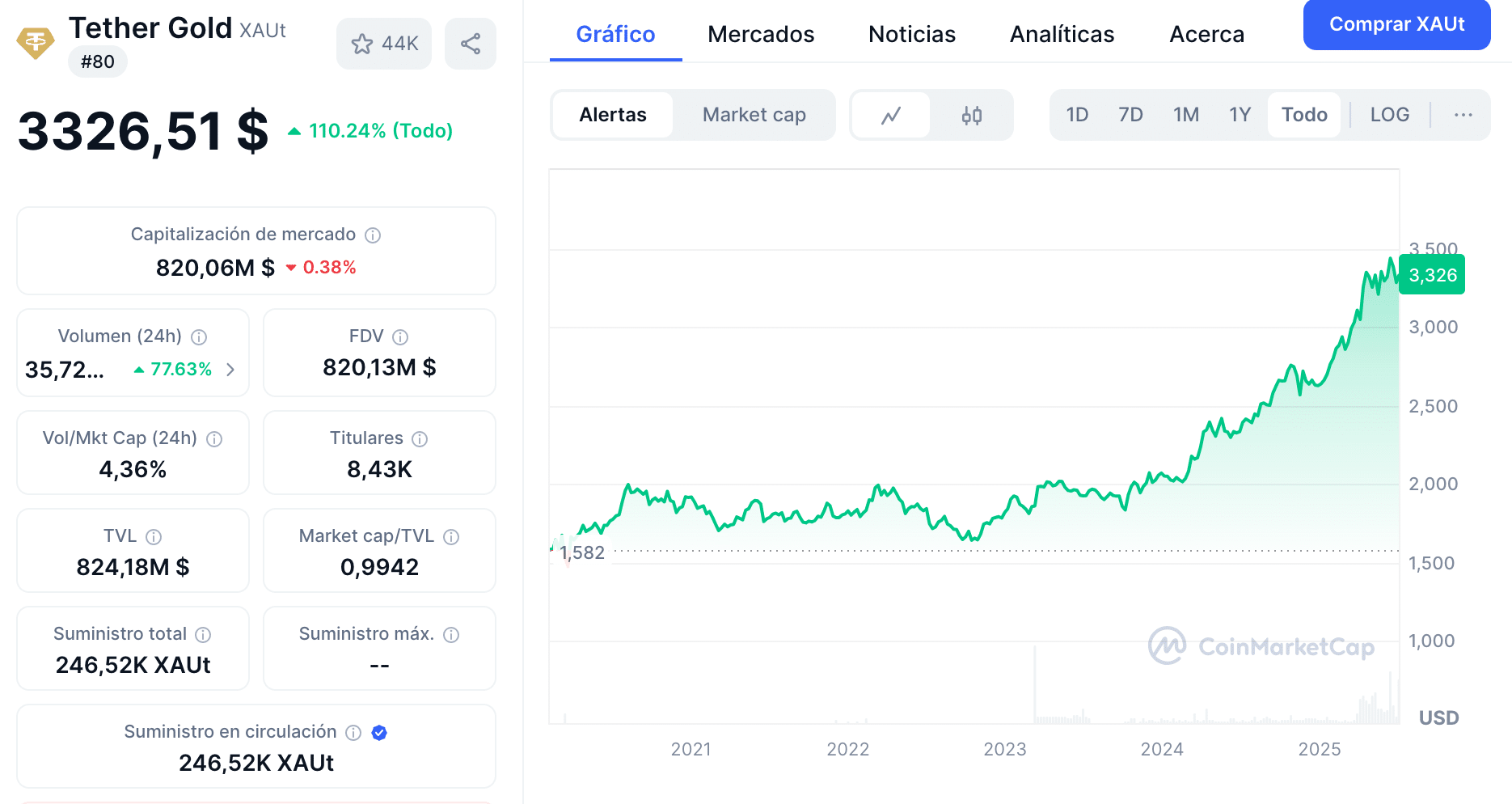Click the 2023 label on chart axis
Screen dimensions: 1512x804
1005,750
